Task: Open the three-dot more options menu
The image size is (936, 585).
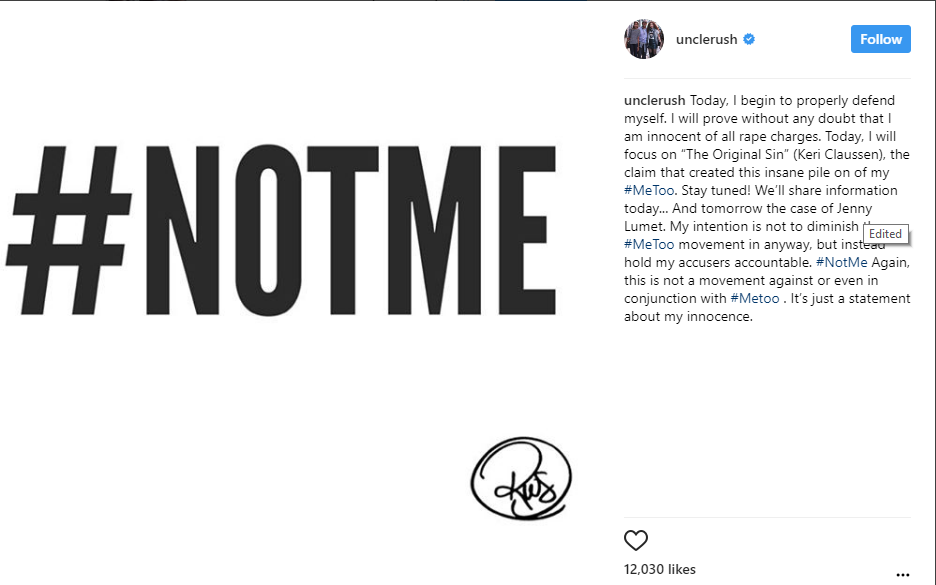Action: pyautogui.click(x=903, y=574)
